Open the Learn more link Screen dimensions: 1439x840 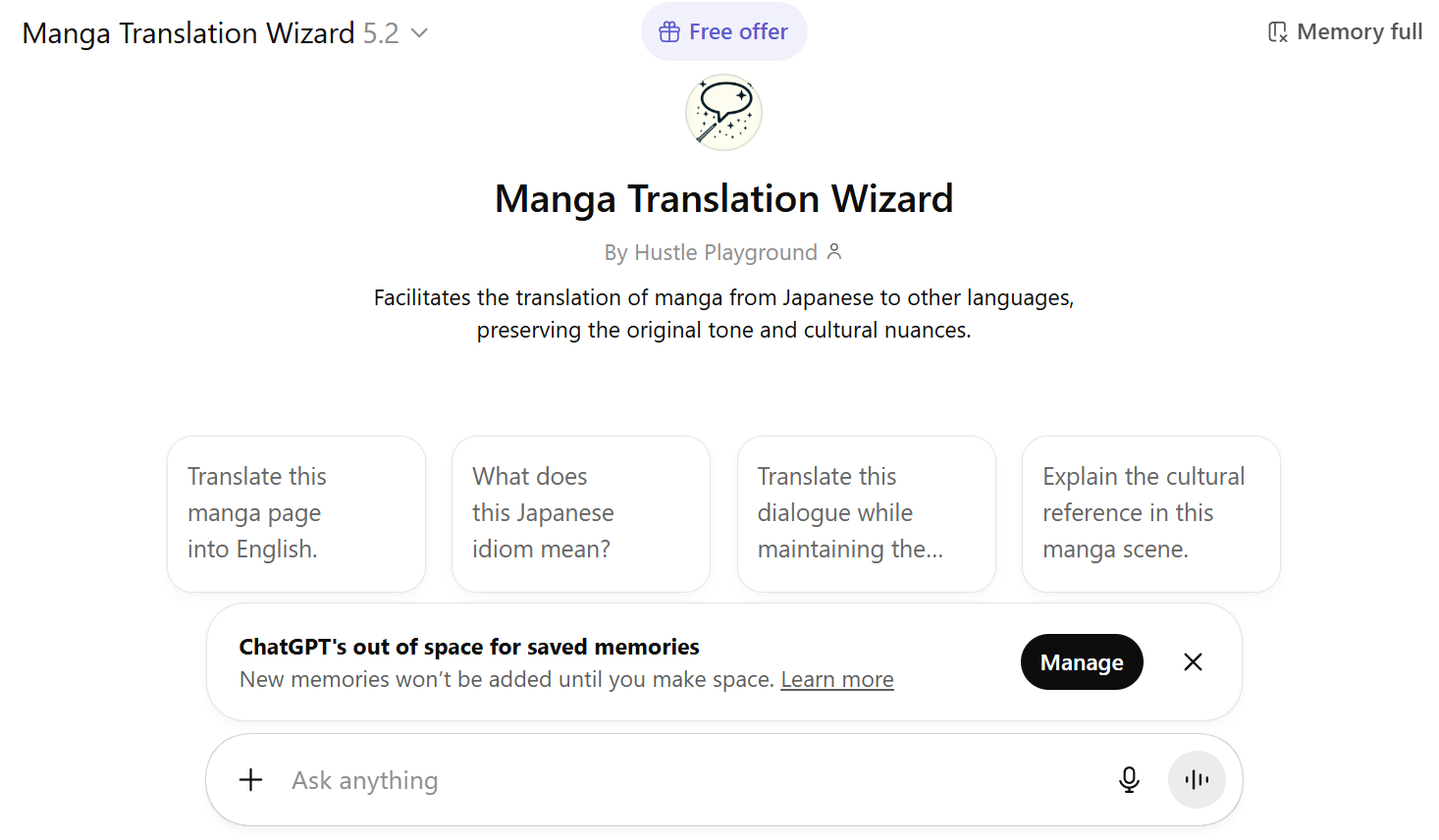(x=837, y=678)
